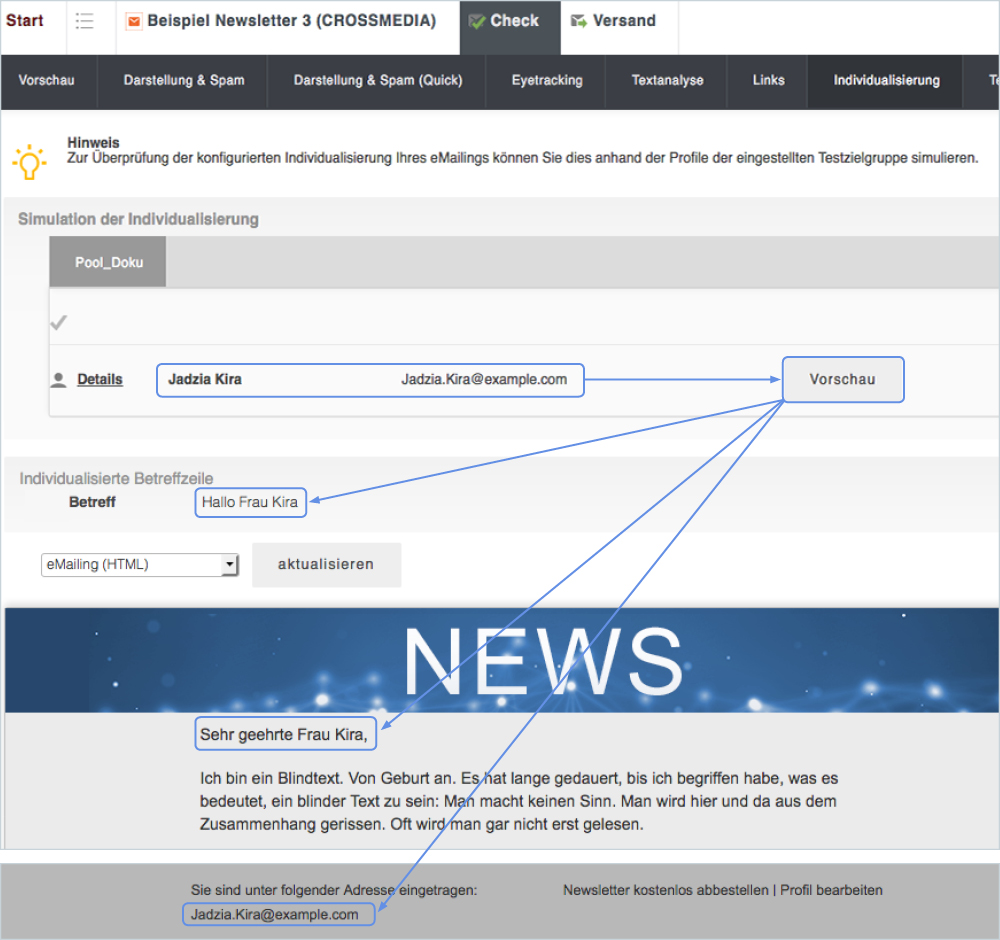Click the list icon next to Start
Viewport: 1000px width, 940px height.
[85, 21]
